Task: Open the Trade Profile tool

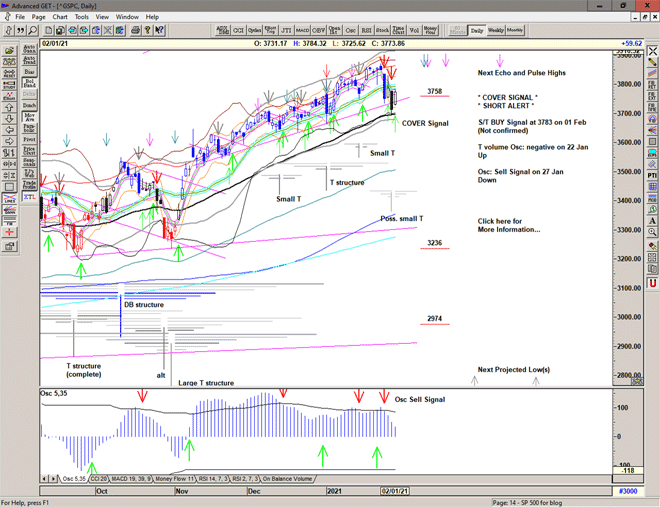Action: coord(29,184)
